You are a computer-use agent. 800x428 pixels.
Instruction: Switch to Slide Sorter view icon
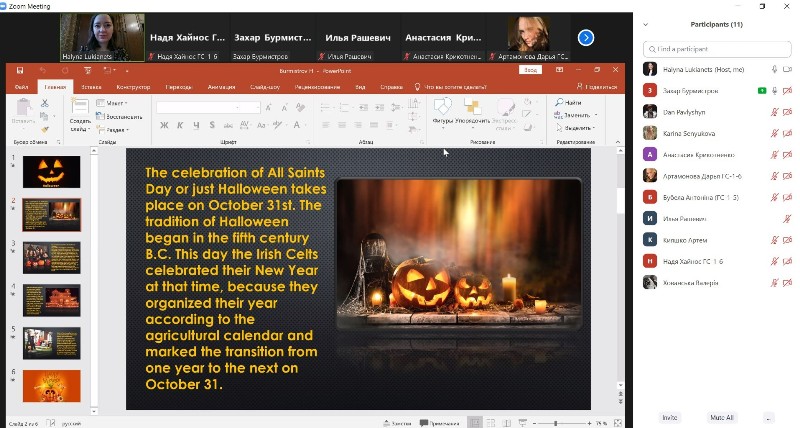[491, 423]
